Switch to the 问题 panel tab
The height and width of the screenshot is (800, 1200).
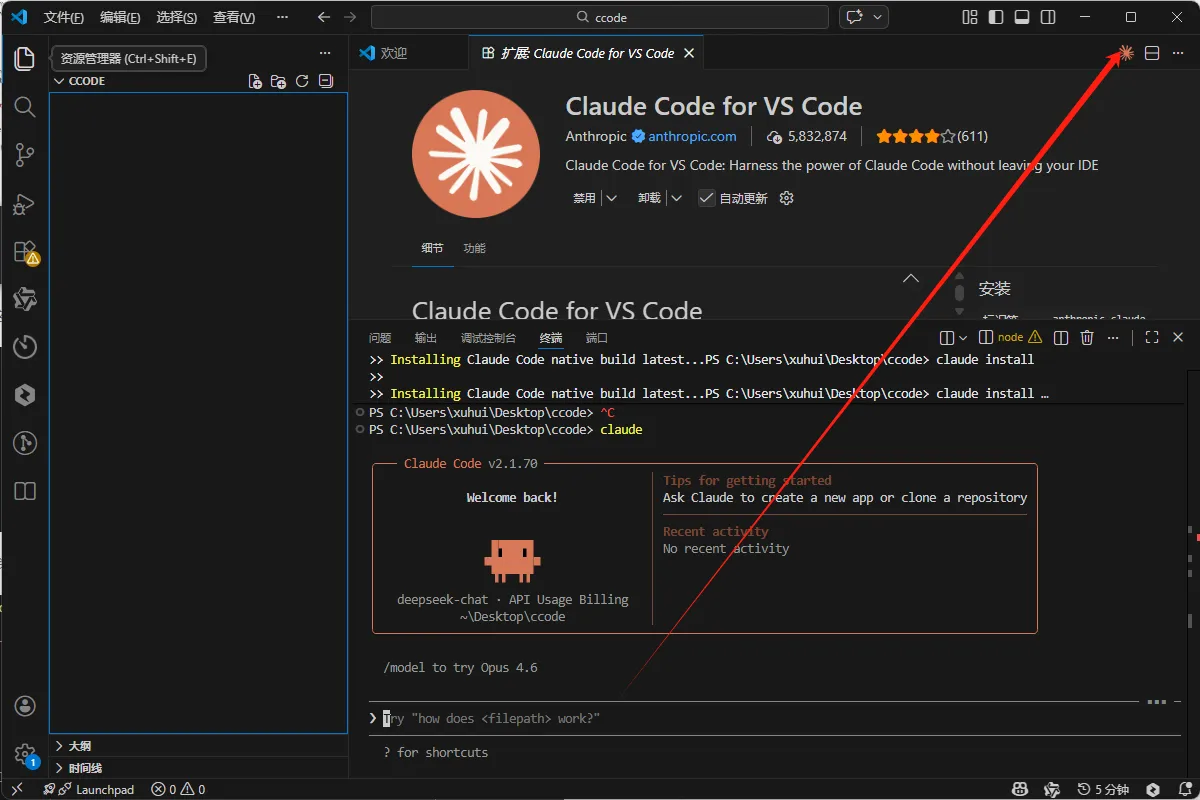pyautogui.click(x=380, y=338)
